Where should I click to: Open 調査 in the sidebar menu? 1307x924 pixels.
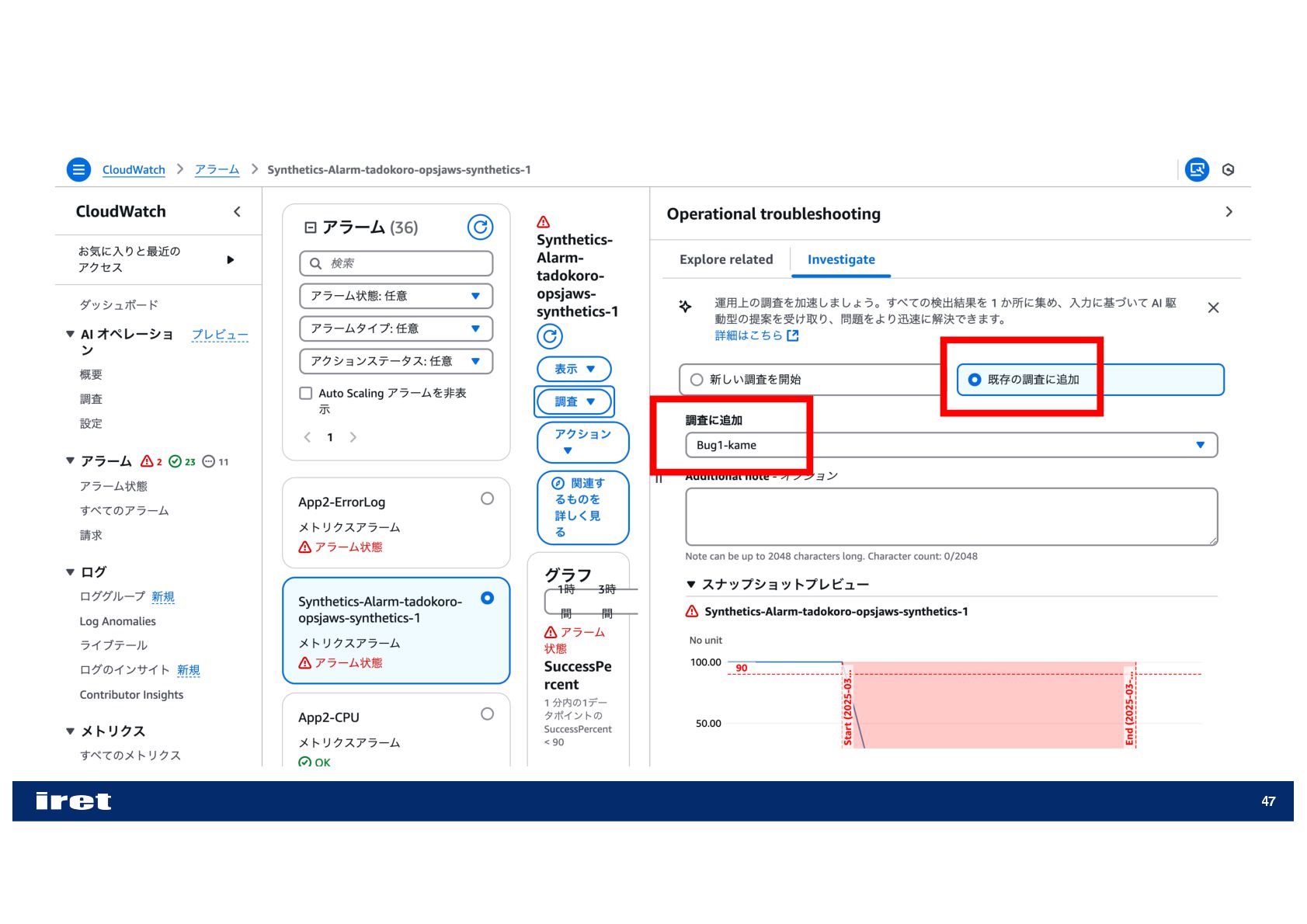(91, 399)
